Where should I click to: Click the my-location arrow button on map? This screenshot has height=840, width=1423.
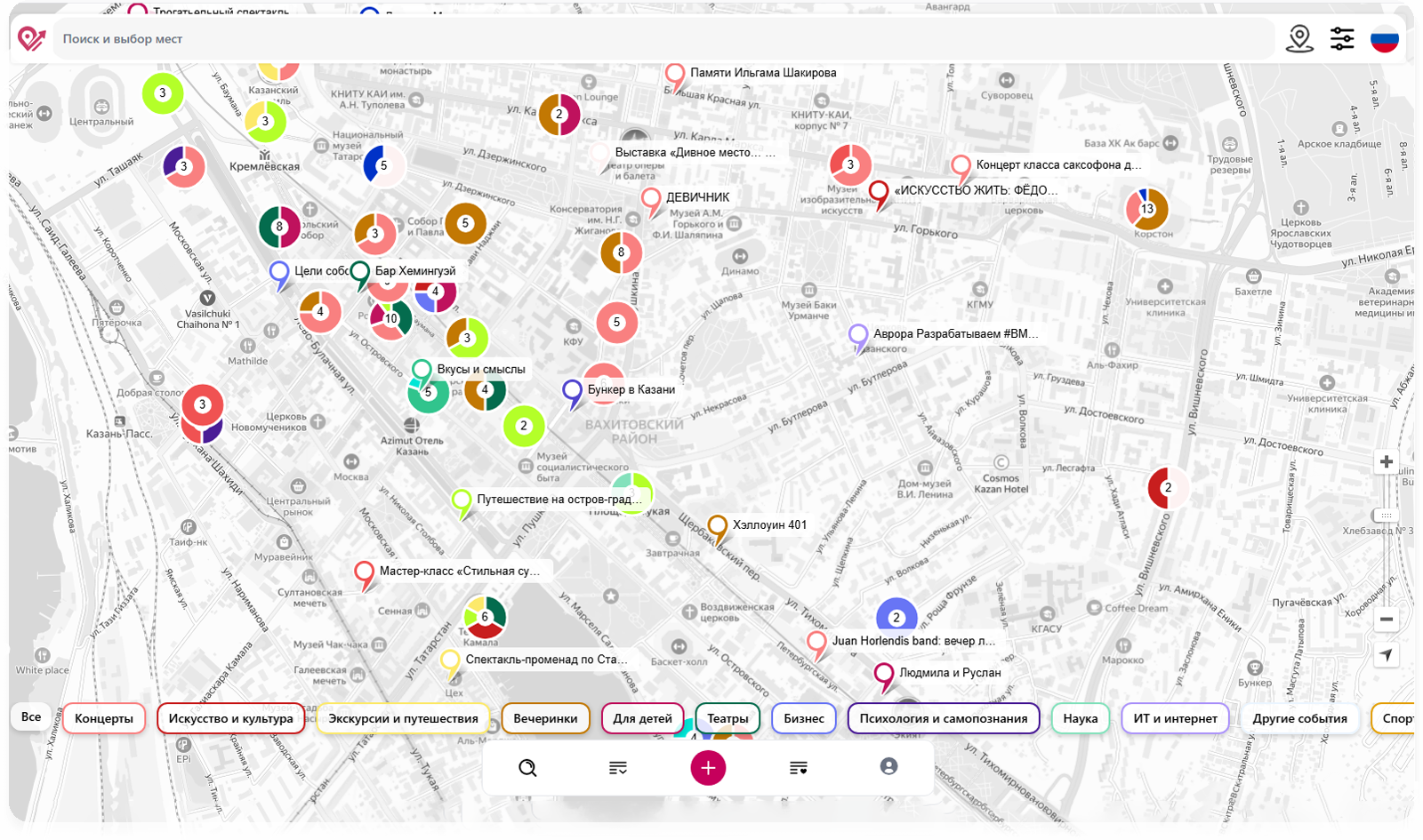pyautogui.click(x=1386, y=655)
